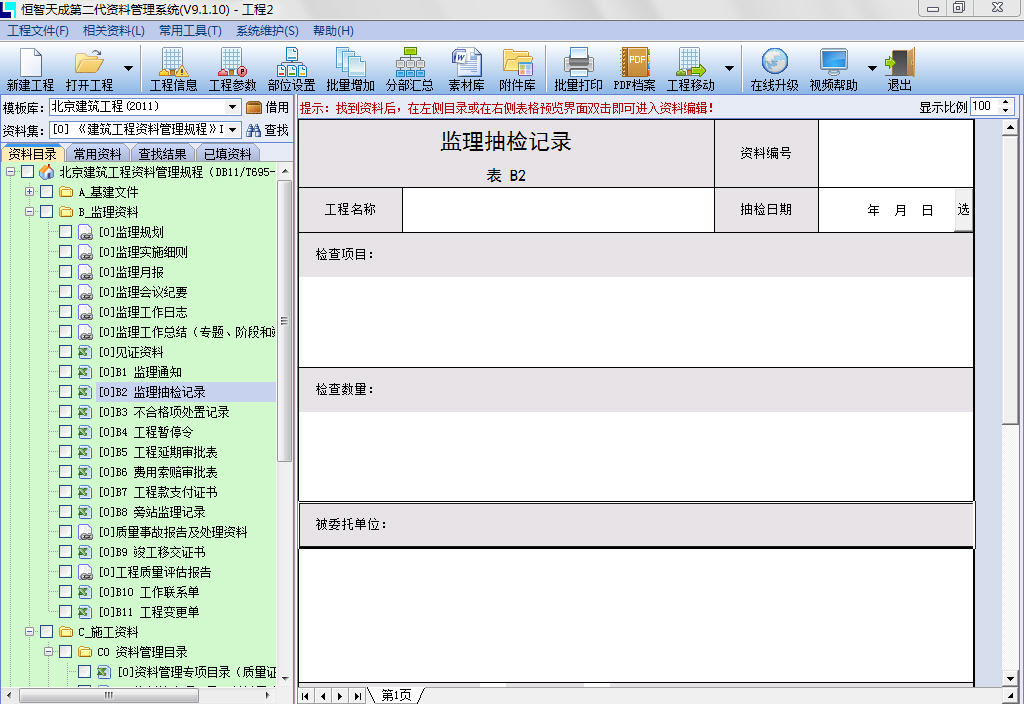
Task: Open the 系统维护(S) menu
Action: (x=267, y=31)
